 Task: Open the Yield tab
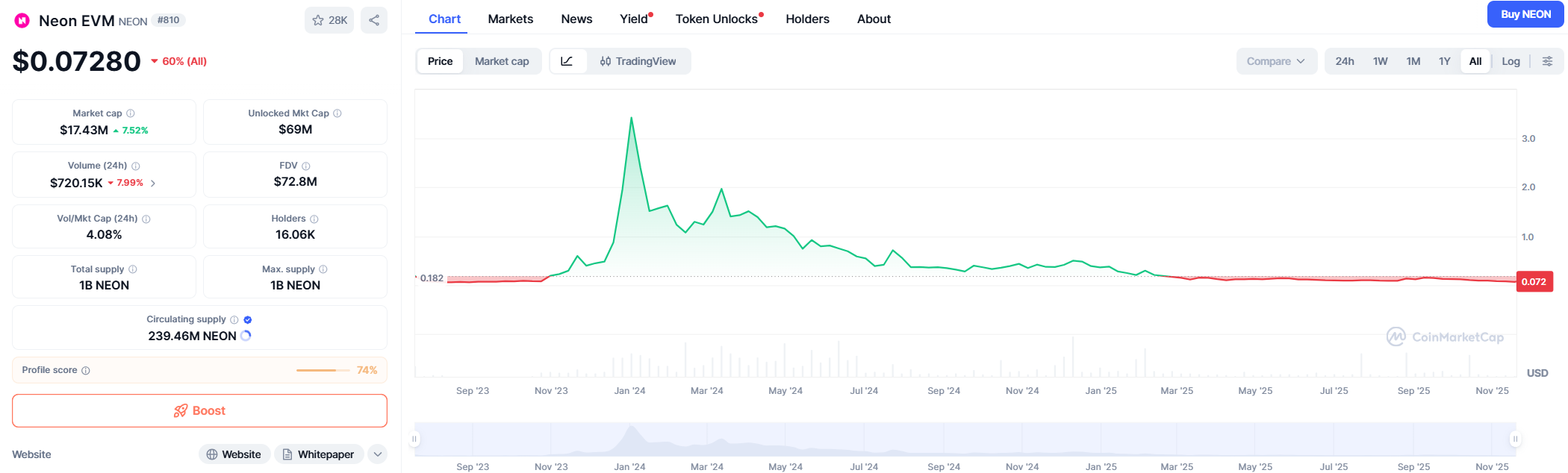point(635,19)
